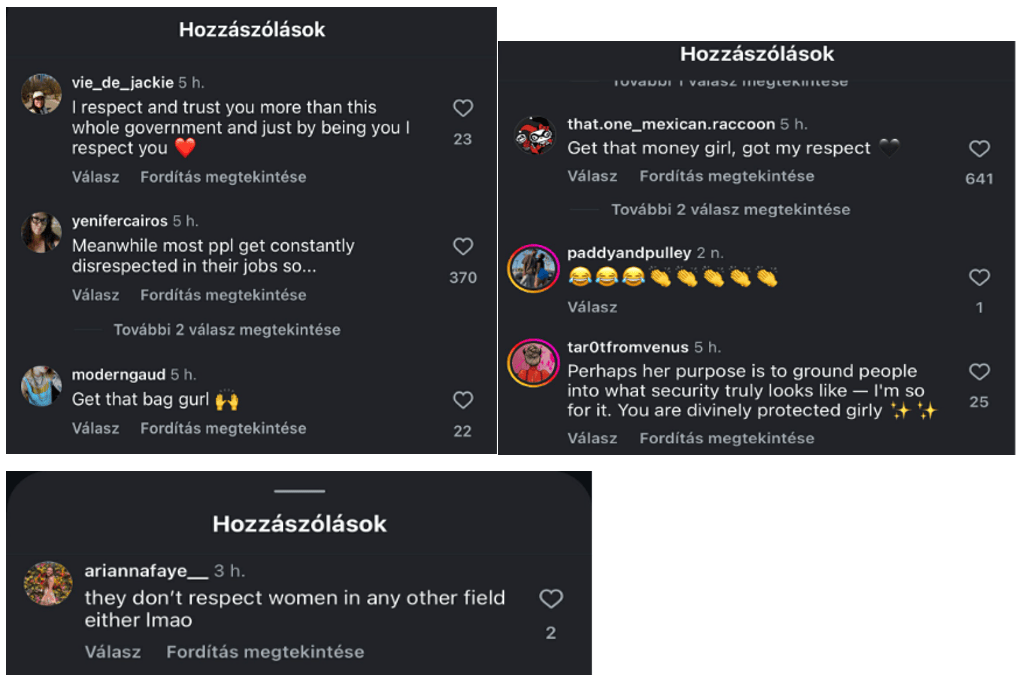Tap heart on tar0tfromvenus comment
Screen dimensions: 1020x679
click(979, 372)
